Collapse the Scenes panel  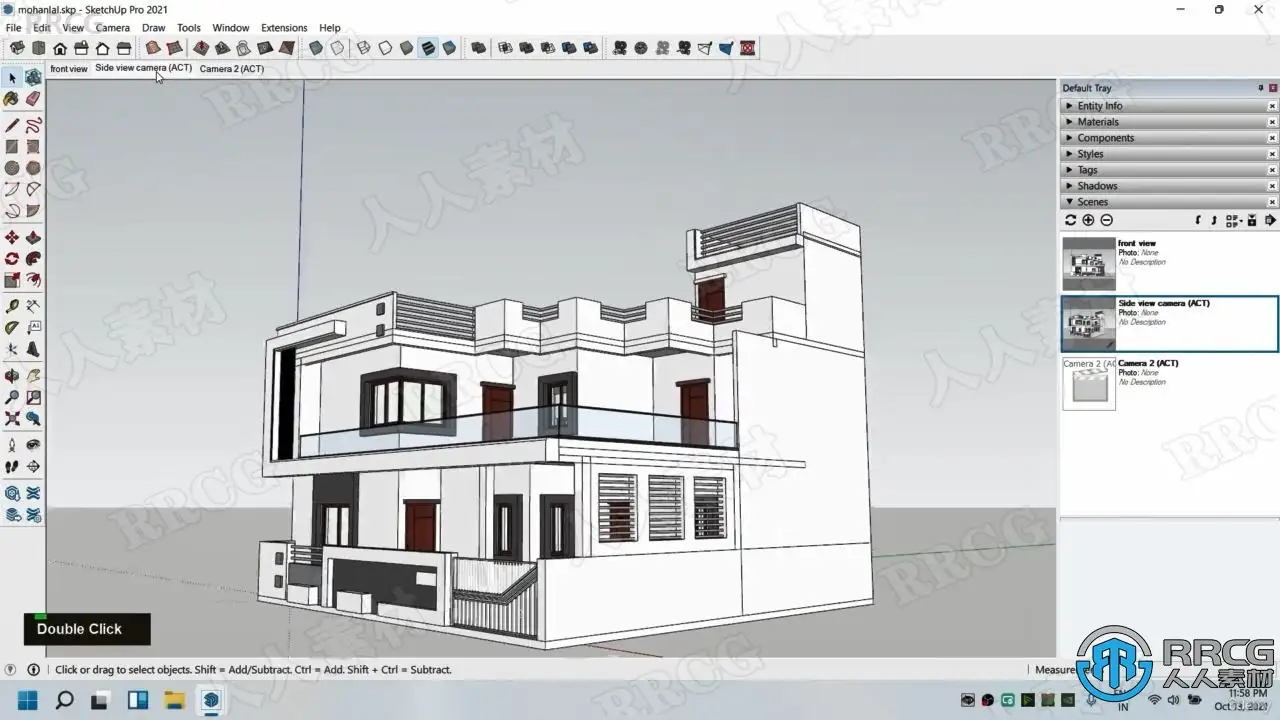pyautogui.click(x=1167, y=202)
